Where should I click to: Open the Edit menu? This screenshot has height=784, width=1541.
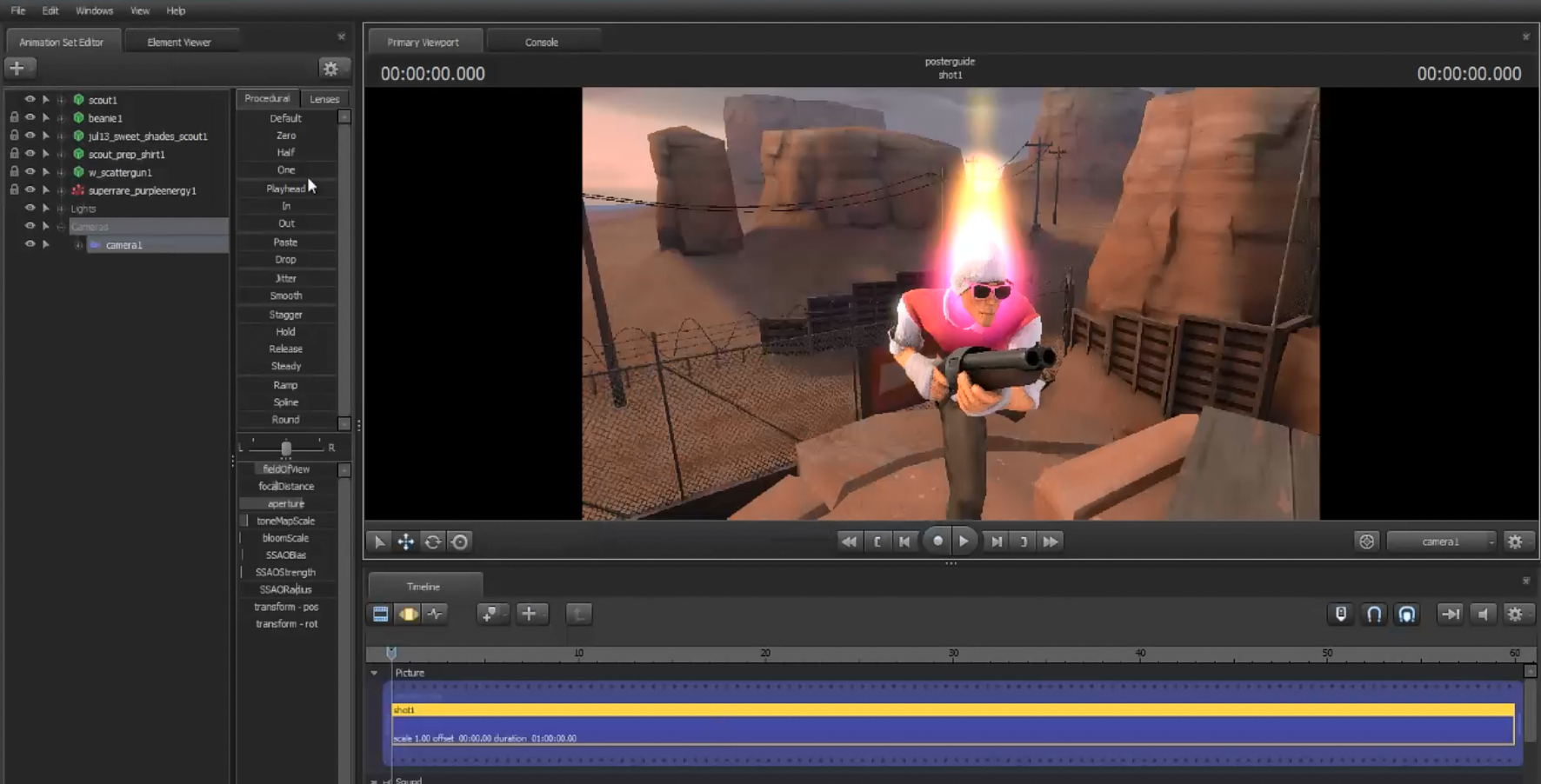point(50,10)
